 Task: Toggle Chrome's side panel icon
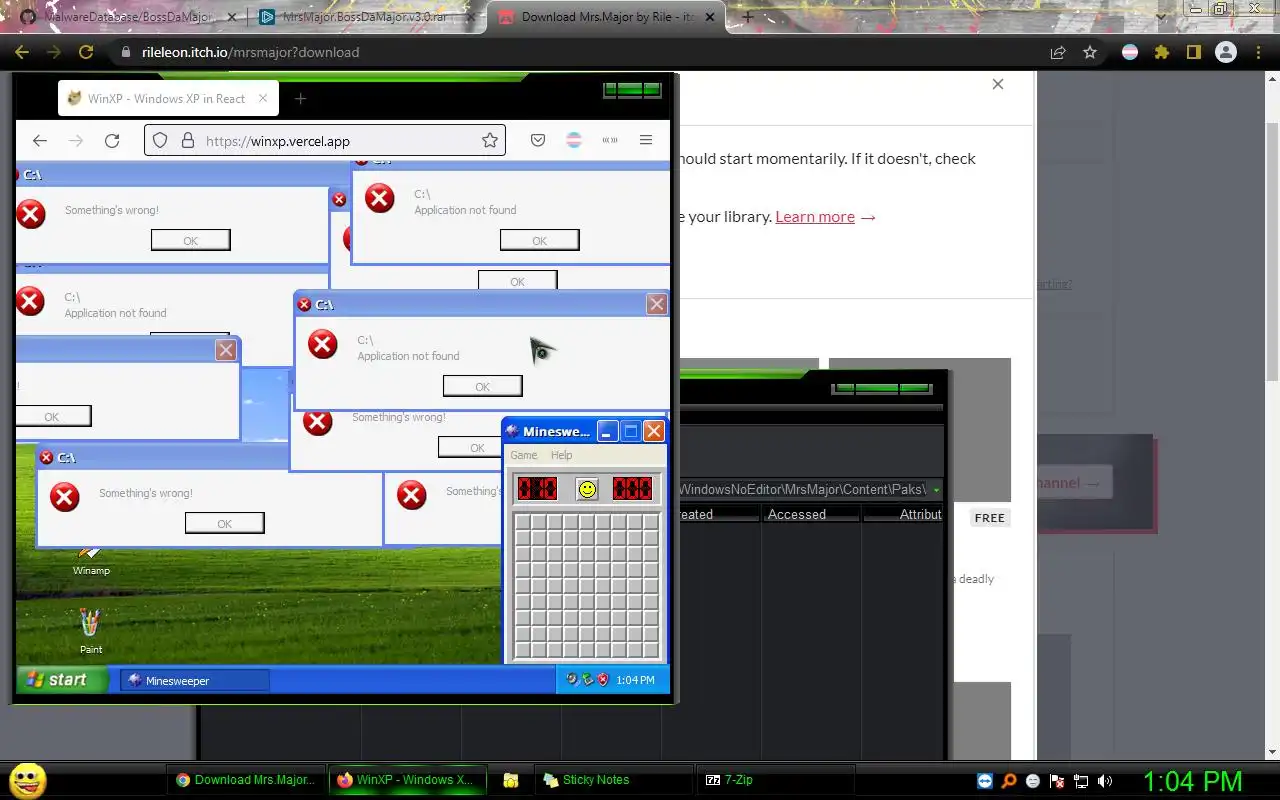pyautogui.click(x=1193, y=52)
